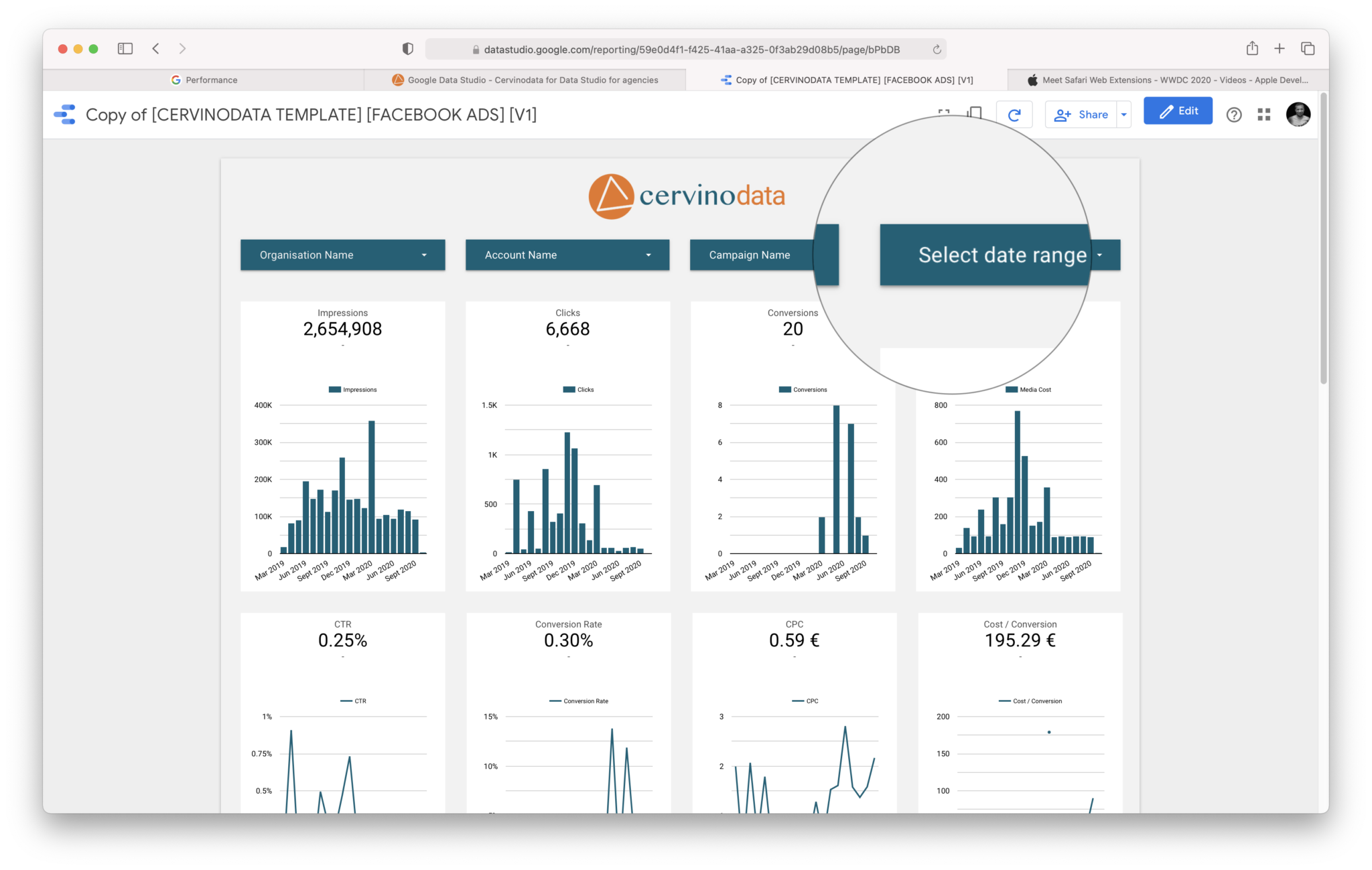
Task: Go forward with the browser forward arrow
Action: click(182, 48)
